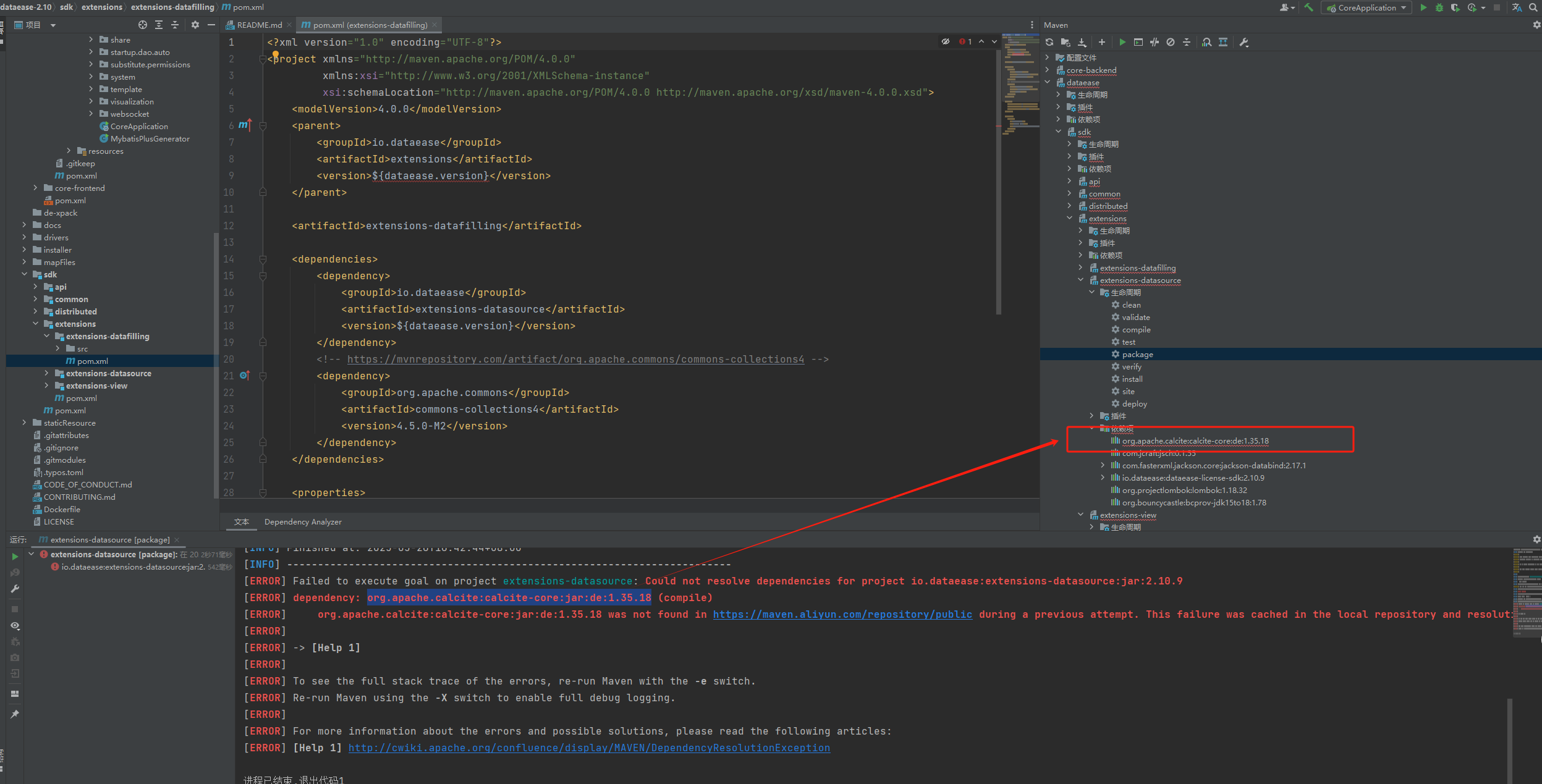Run Maven build green arrow in Maven toolbar
Viewport: 1542px width, 784px height.
(x=1122, y=42)
